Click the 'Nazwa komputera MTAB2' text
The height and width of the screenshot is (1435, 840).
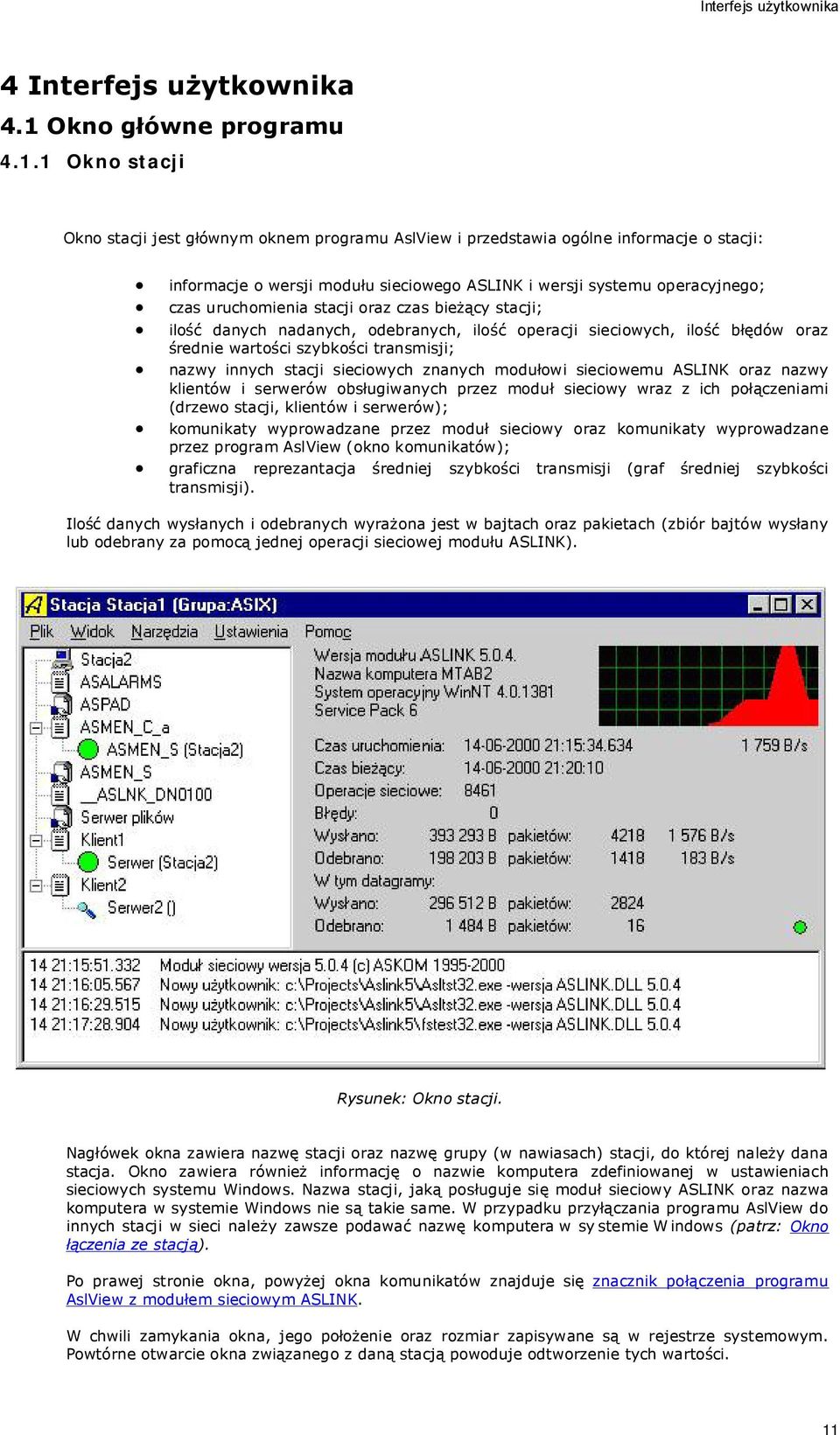point(403,674)
